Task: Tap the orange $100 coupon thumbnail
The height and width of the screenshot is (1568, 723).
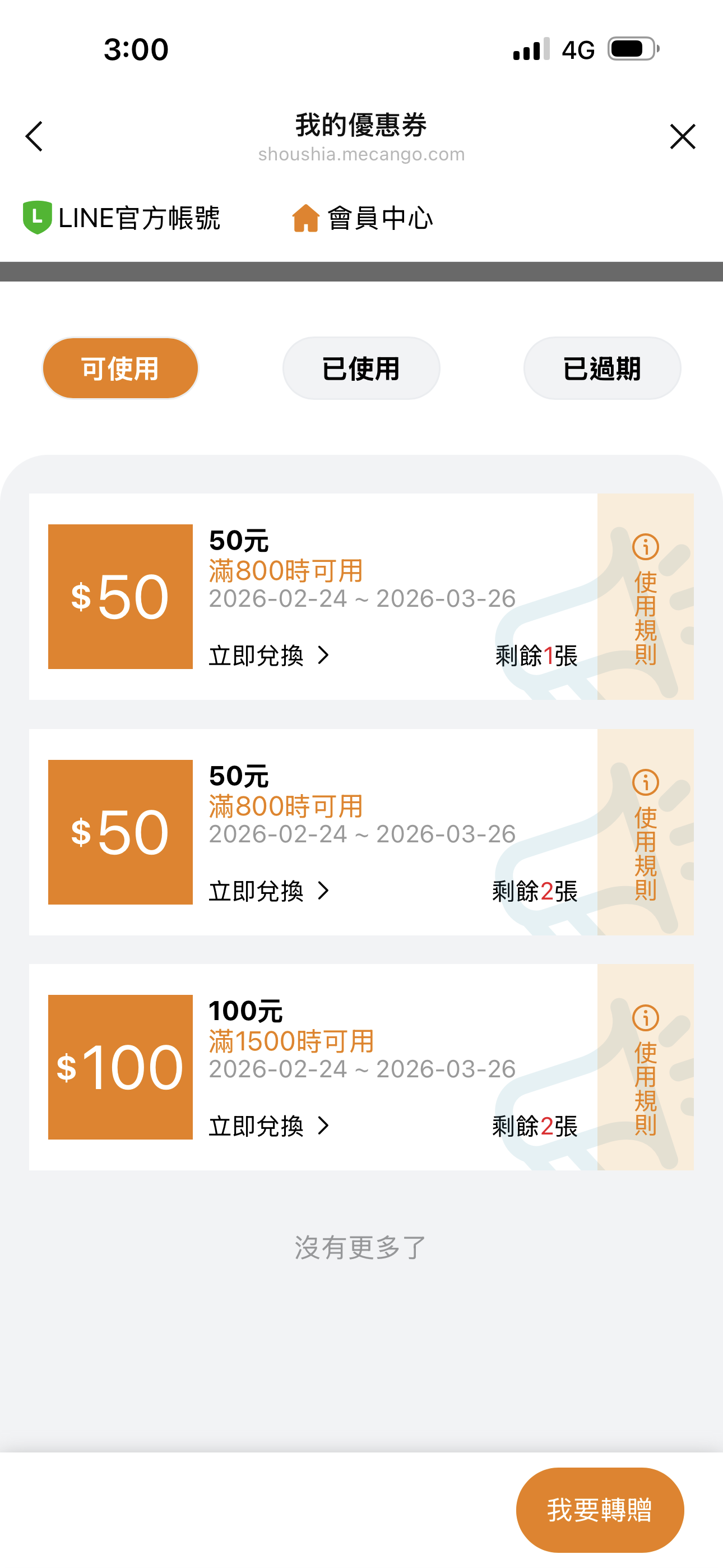Action: pyautogui.click(x=121, y=1067)
